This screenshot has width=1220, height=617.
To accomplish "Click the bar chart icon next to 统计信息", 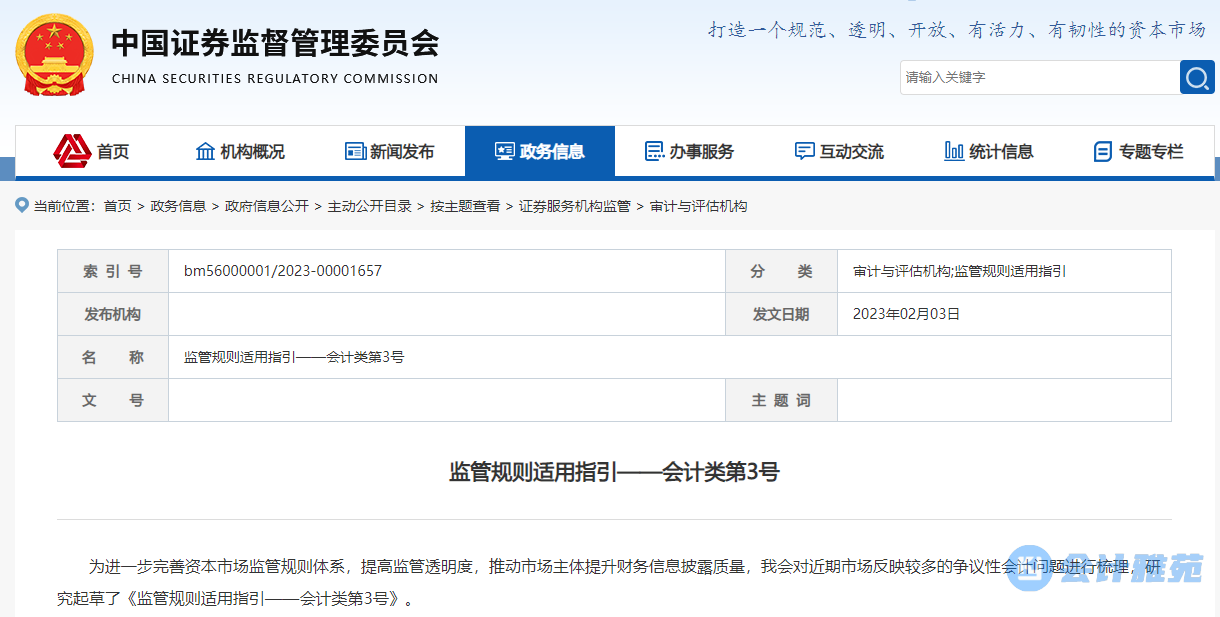I will pos(954,151).
